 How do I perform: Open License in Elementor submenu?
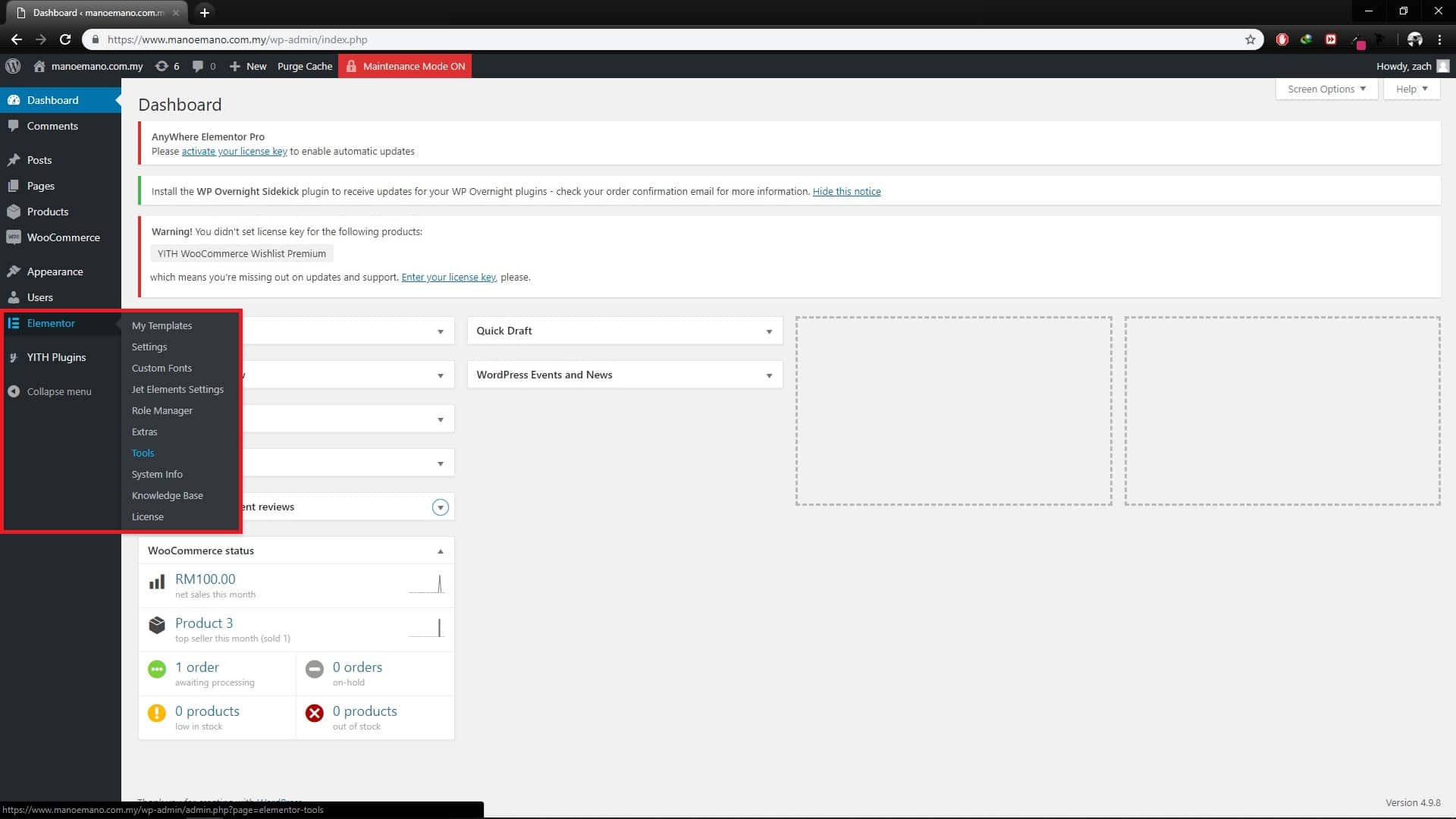tap(147, 516)
